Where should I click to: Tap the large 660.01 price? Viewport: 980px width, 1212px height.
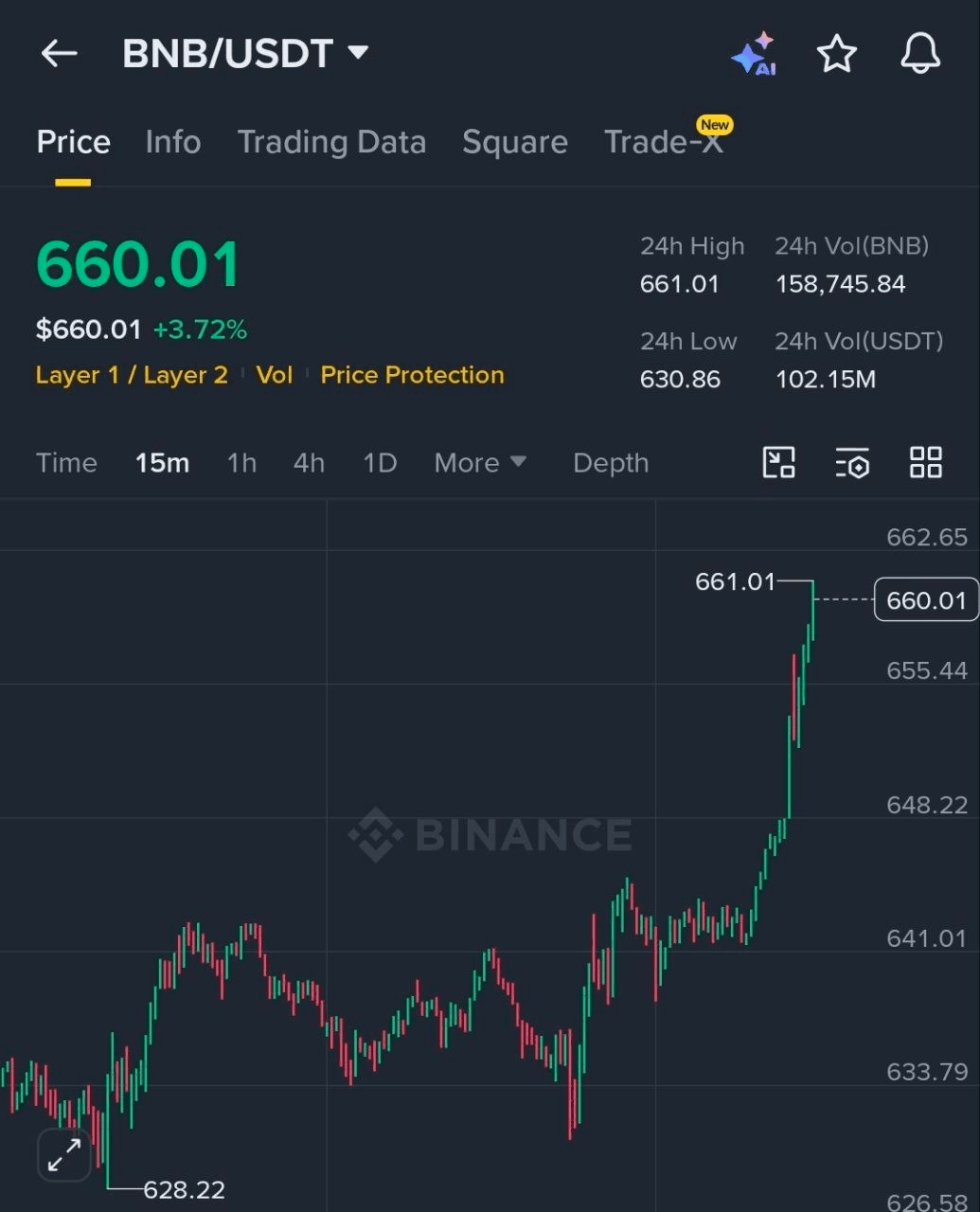tap(138, 264)
